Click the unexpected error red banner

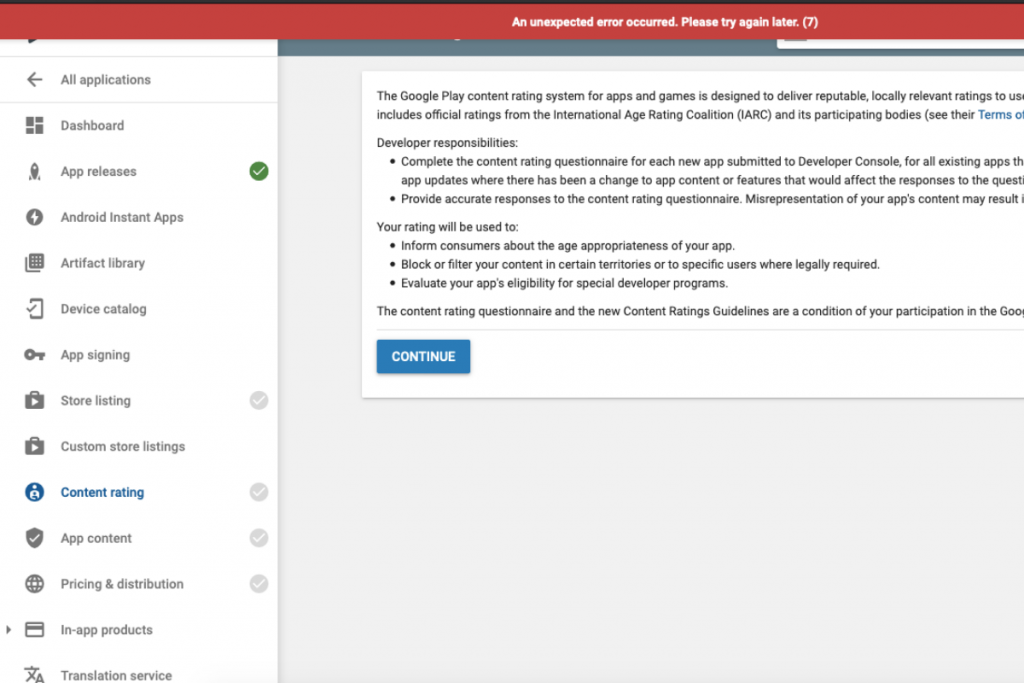pyautogui.click(x=665, y=21)
